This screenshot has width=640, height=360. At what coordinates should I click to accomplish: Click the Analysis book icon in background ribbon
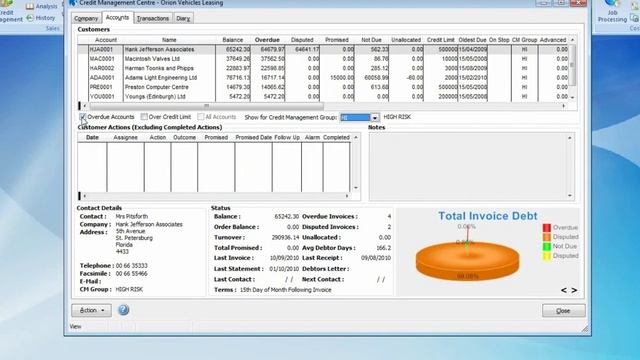tap(30, 6)
